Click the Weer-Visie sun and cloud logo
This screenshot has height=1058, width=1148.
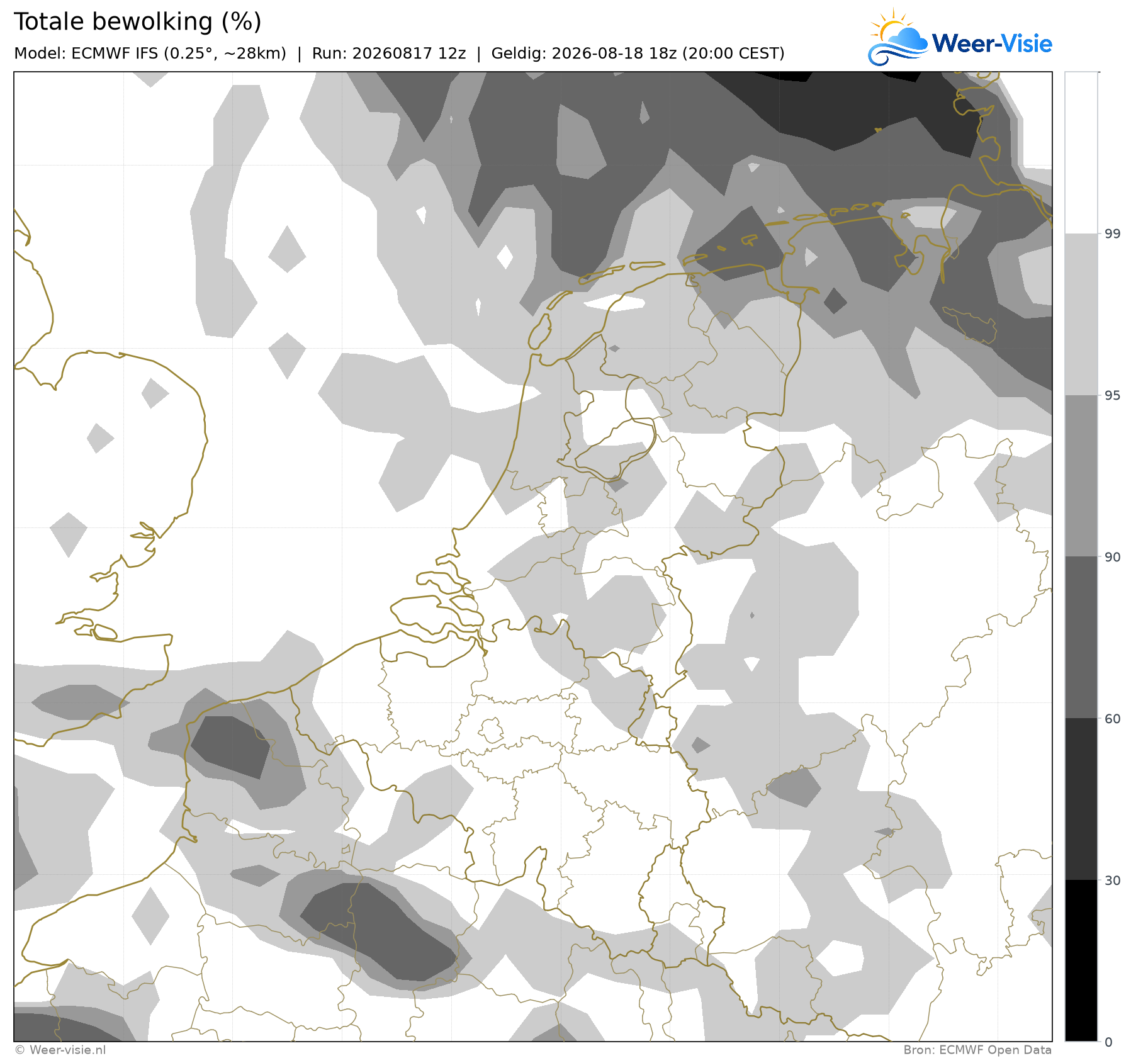click(898, 37)
